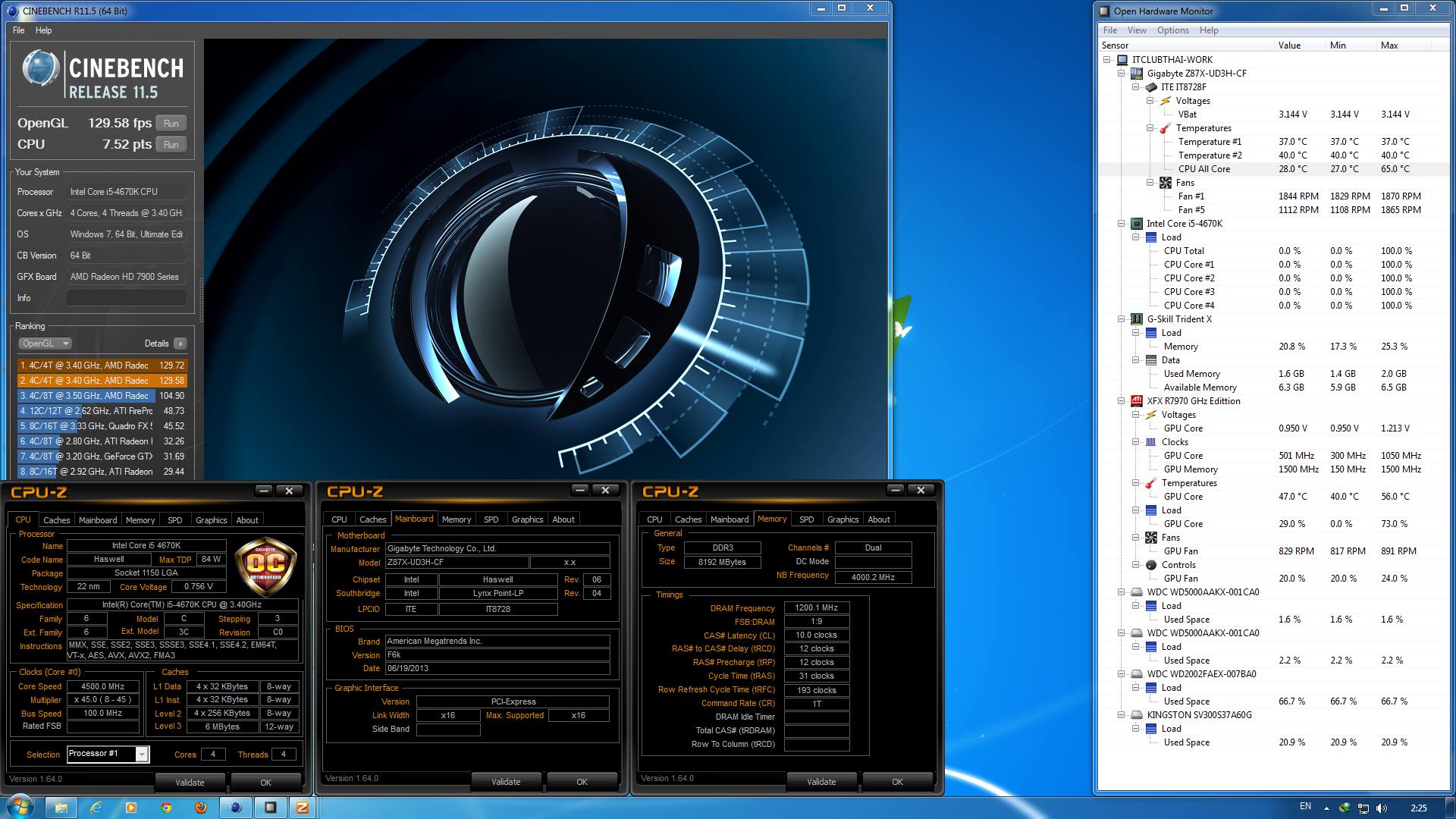Screen dimensions: 1456x819
Task: Switch to the SPD tab in left CPU-Z
Action: click(x=174, y=520)
